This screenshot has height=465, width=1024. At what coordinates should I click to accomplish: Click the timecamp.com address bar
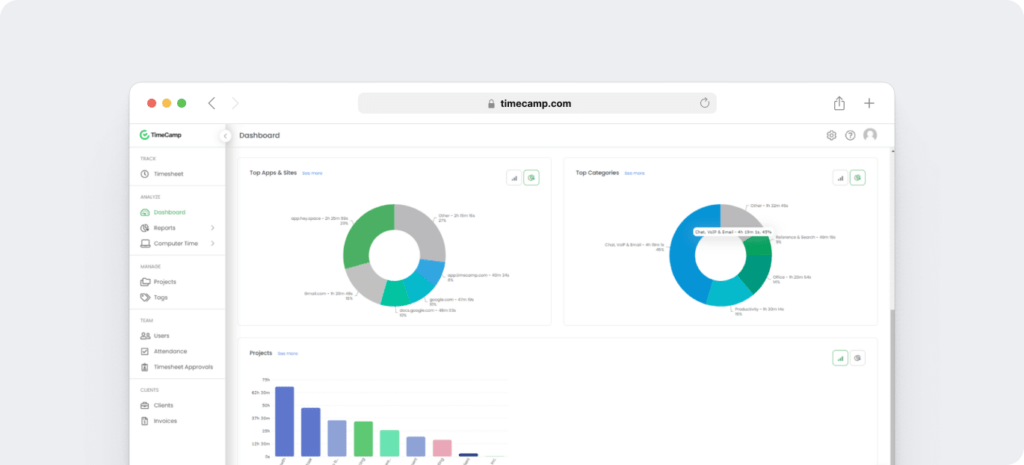point(537,103)
